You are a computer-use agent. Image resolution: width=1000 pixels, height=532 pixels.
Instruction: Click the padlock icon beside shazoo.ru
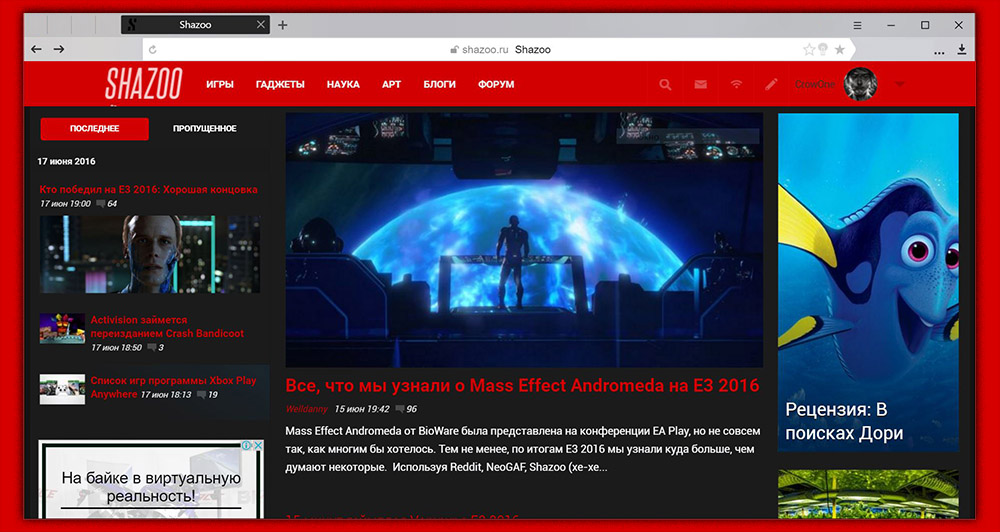coord(454,49)
